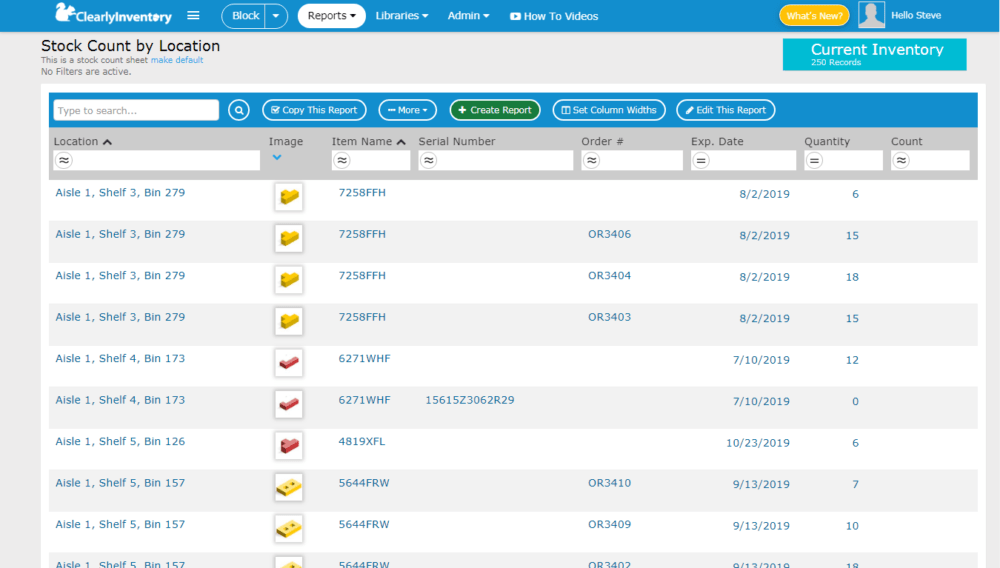1000x568 pixels.
Task: Click order number OR3404
Action: point(610,275)
